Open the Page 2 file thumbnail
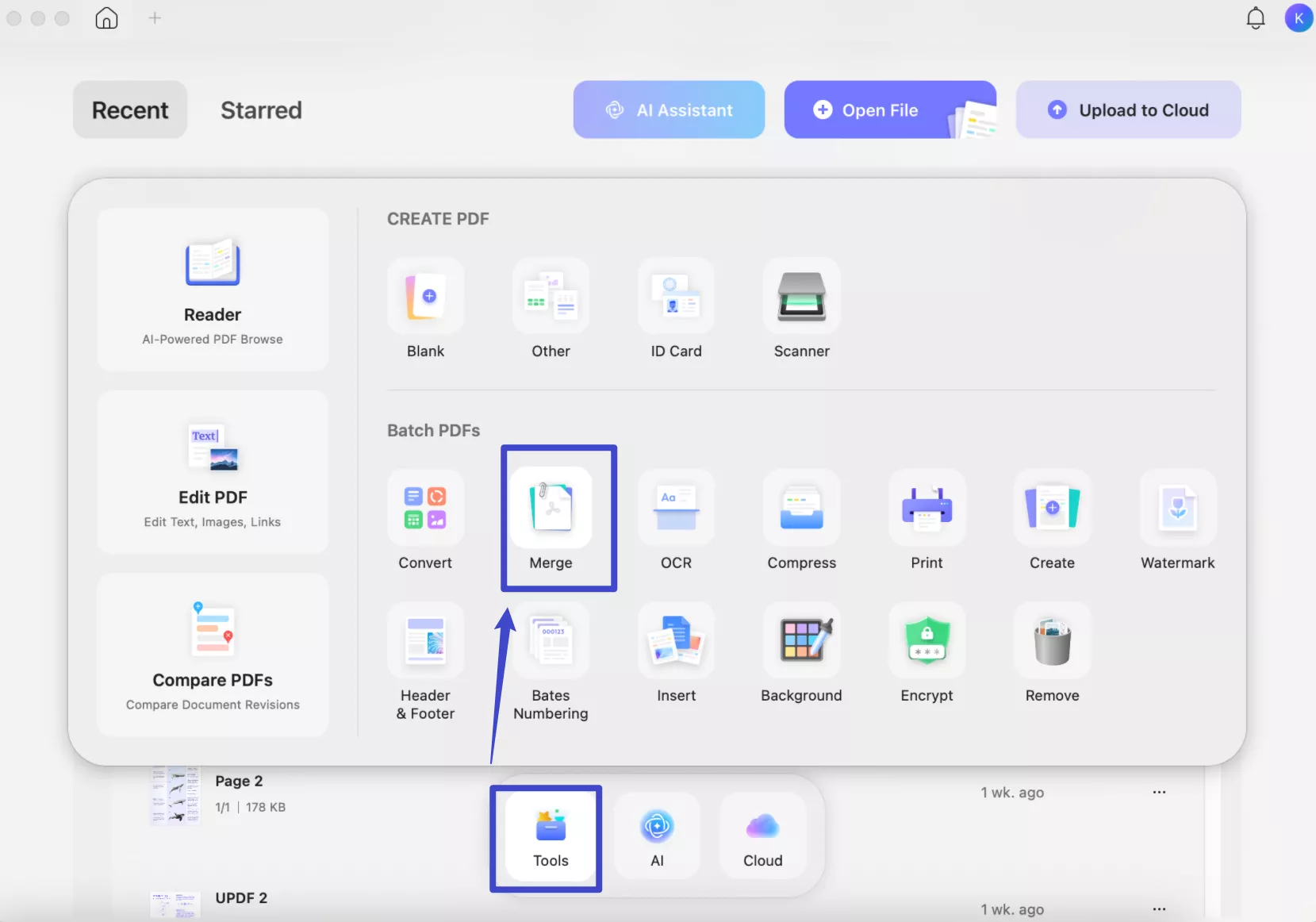 pyautogui.click(x=175, y=795)
